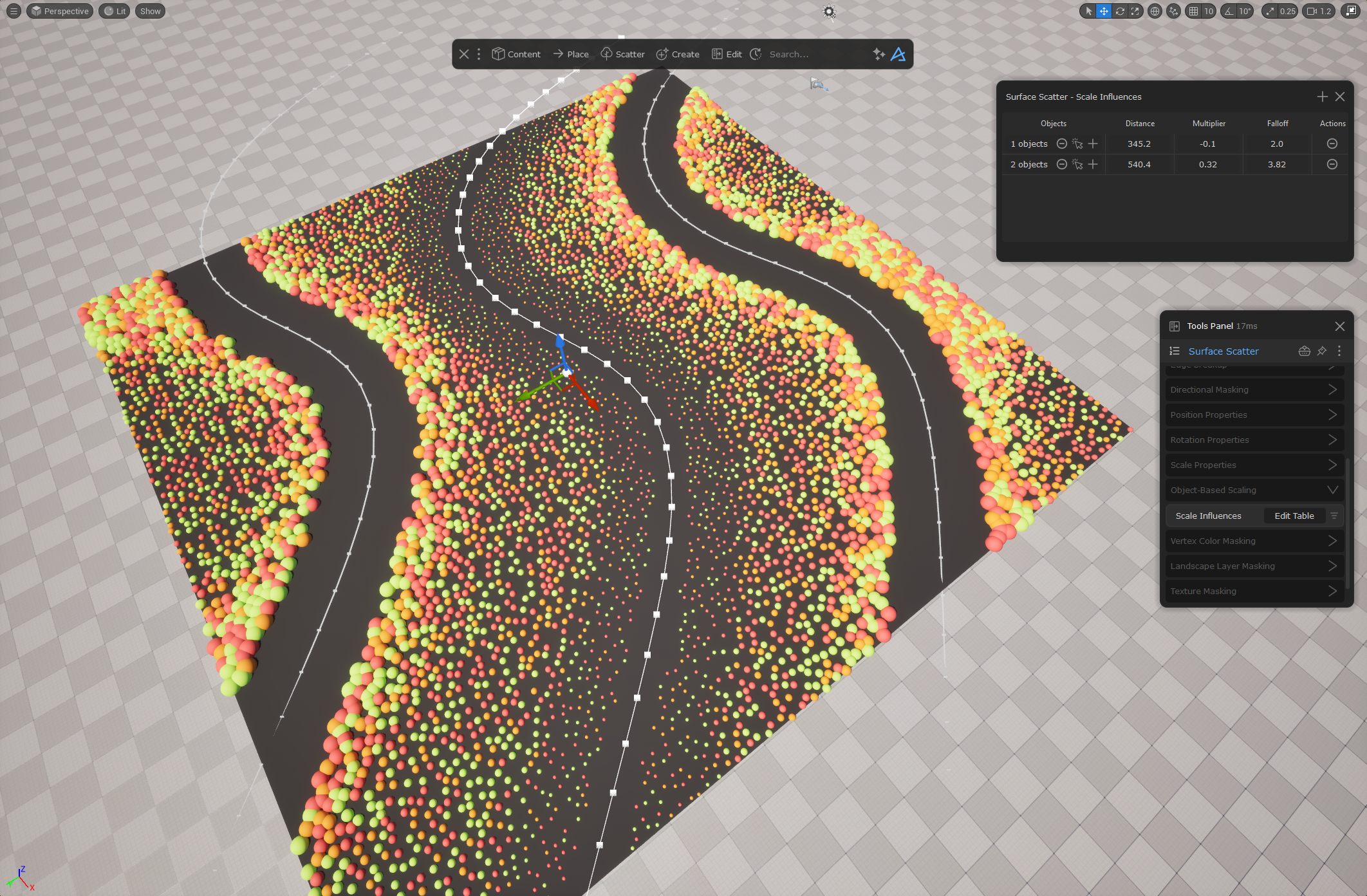Pin the Surface Scatter tools panel

[x=1321, y=351]
